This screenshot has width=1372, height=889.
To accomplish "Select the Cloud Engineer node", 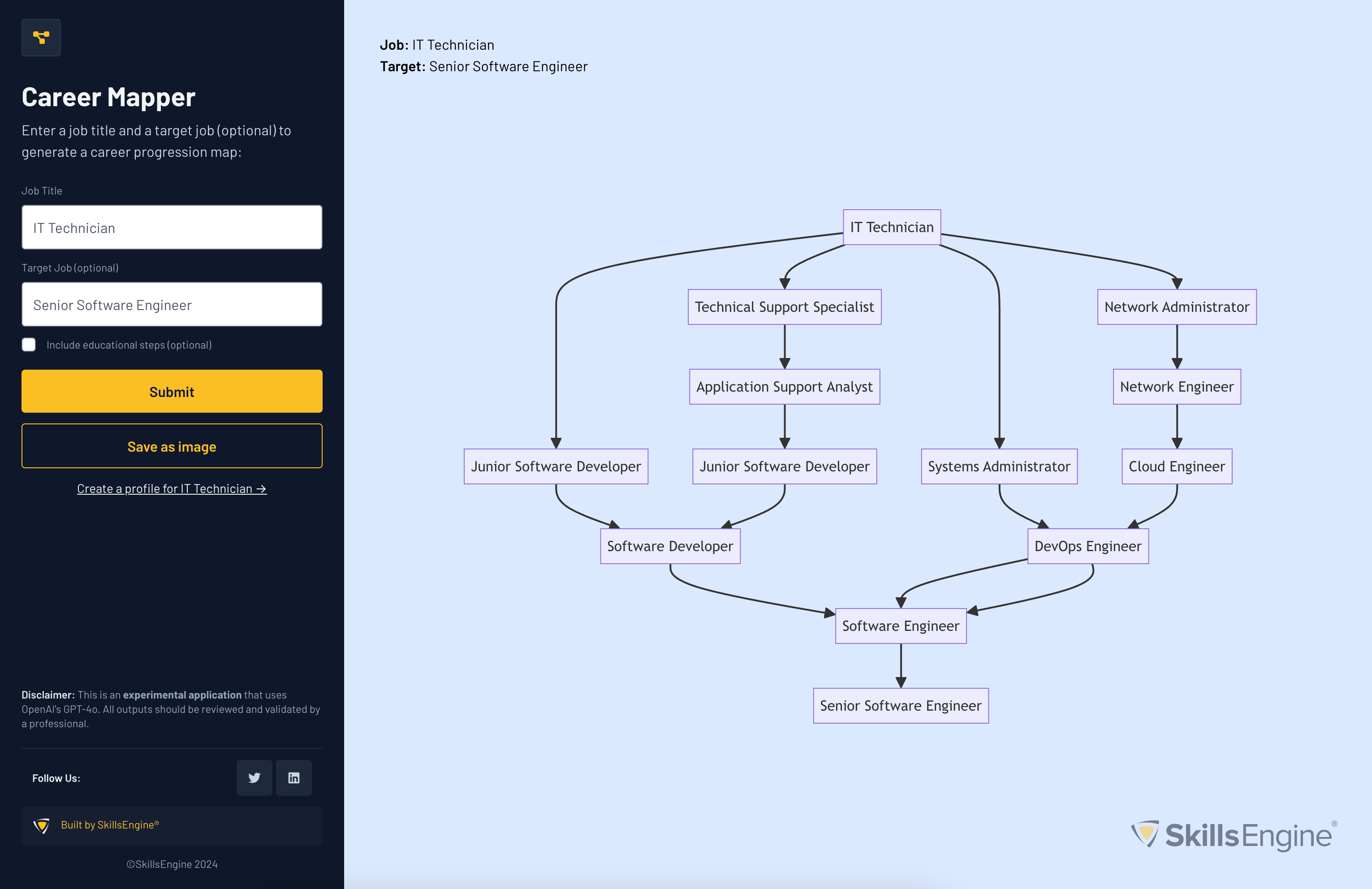I will (x=1176, y=466).
